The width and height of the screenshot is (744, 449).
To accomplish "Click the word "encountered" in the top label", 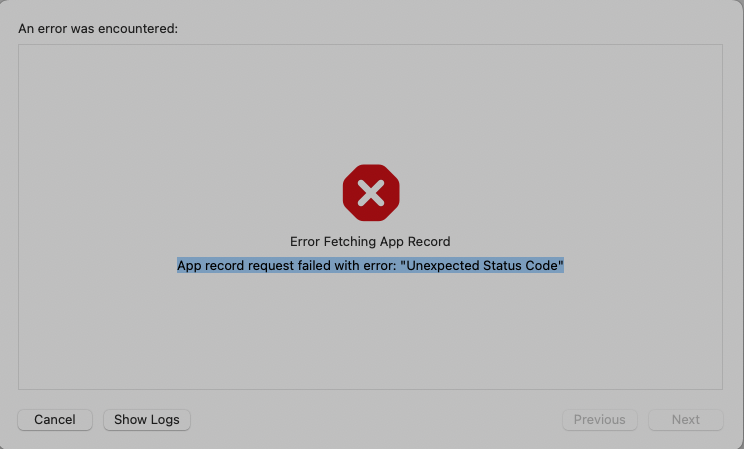I will pos(141,29).
